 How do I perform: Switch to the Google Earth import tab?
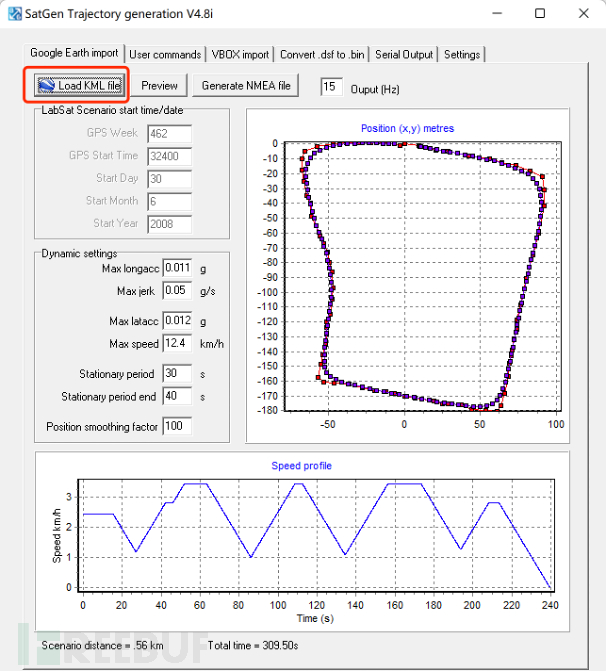click(x=74, y=53)
